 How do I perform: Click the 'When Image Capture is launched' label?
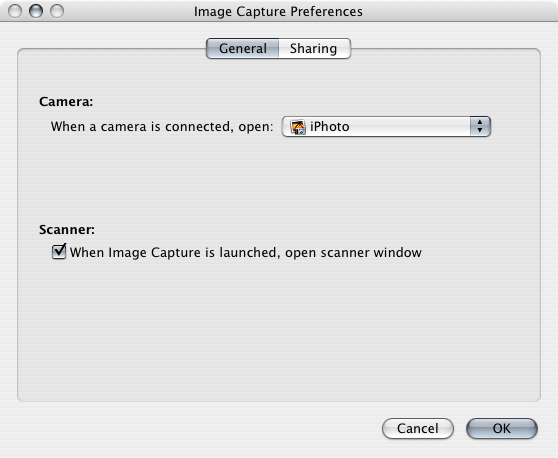point(246,252)
